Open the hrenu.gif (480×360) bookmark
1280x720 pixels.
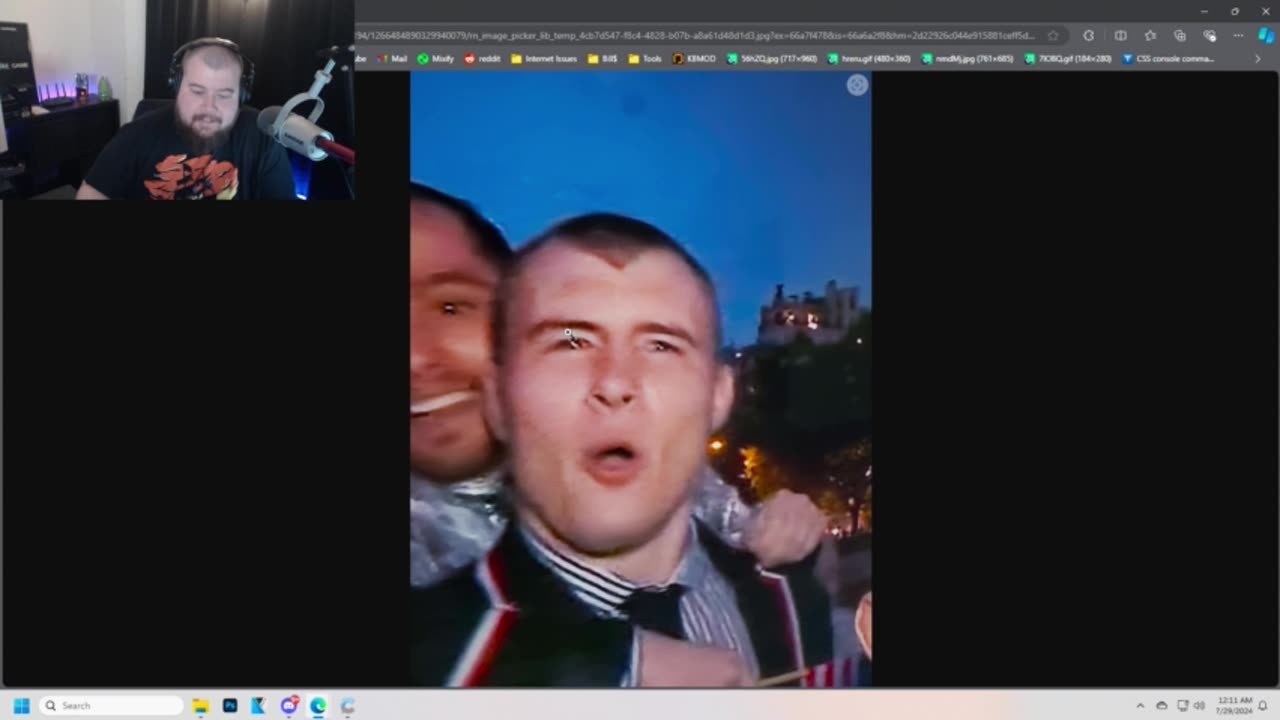pyautogui.click(x=869, y=59)
